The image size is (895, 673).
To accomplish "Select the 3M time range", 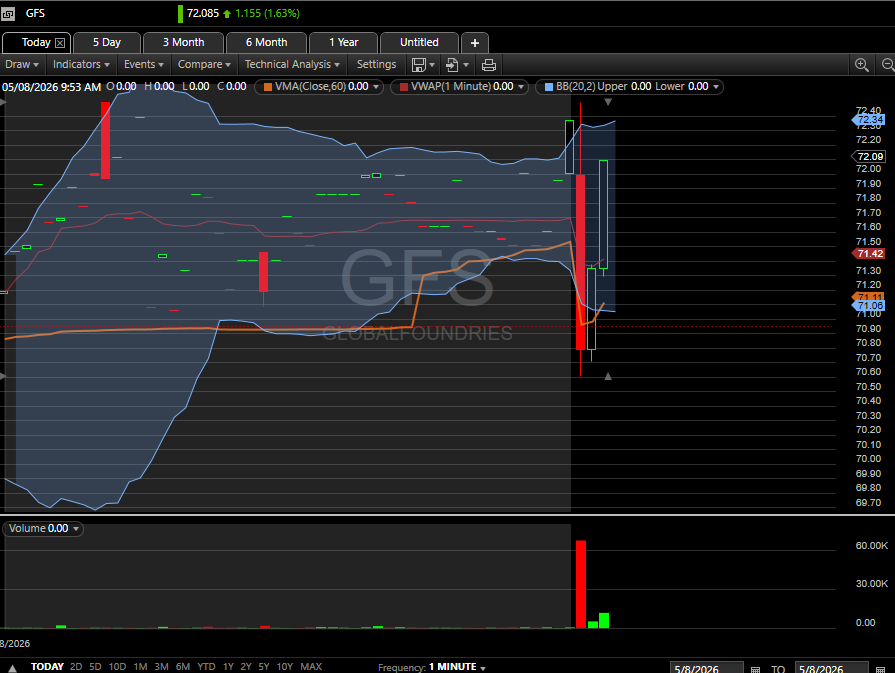I will tap(162, 666).
